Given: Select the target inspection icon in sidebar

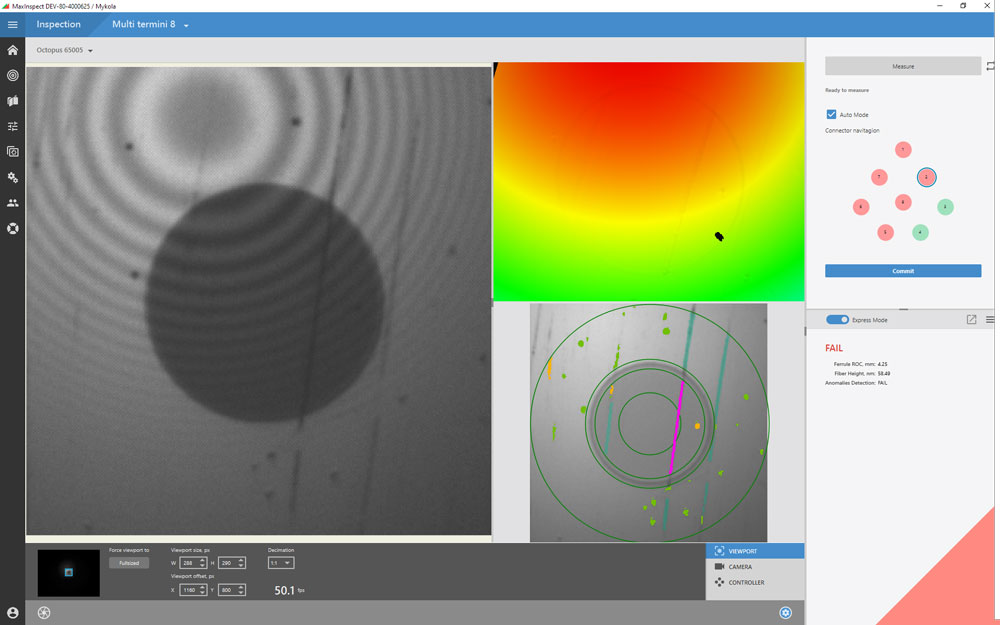Looking at the screenshot, I should coord(12,75).
